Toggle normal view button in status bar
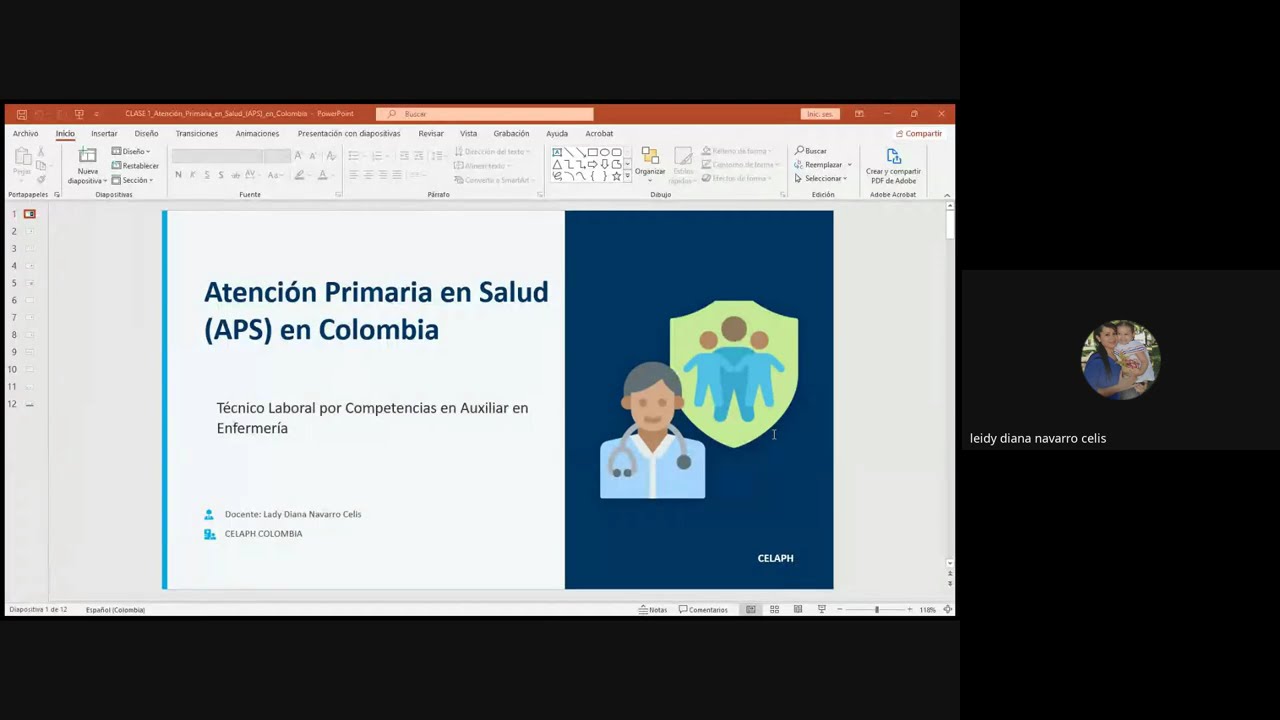 pos(750,609)
